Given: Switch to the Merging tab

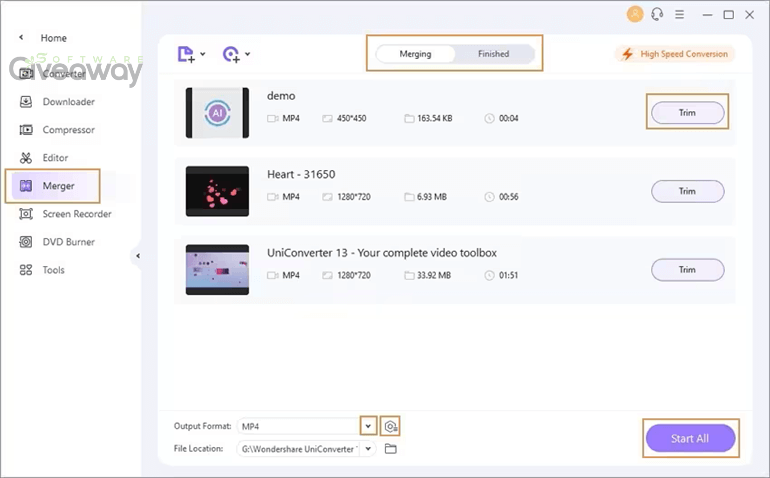Looking at the screenshot, I should pos(415,54).
